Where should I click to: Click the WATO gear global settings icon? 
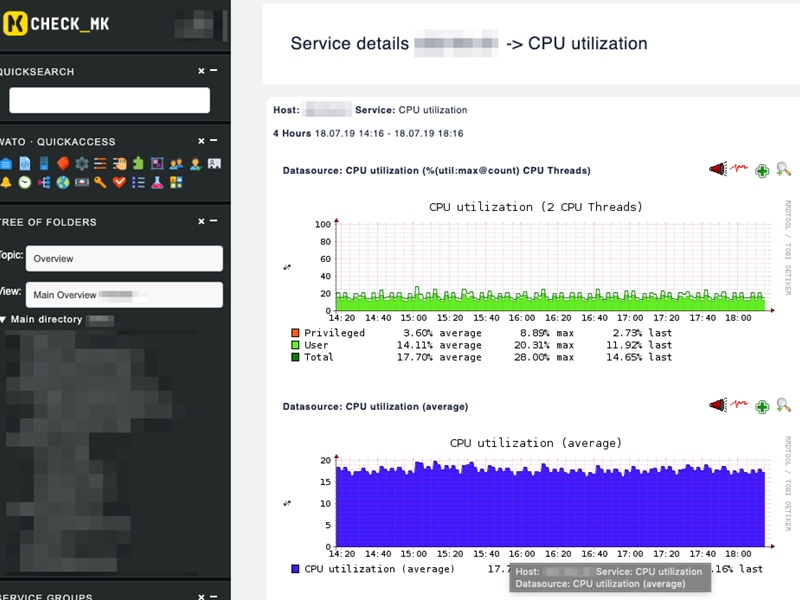click(82, 164)
